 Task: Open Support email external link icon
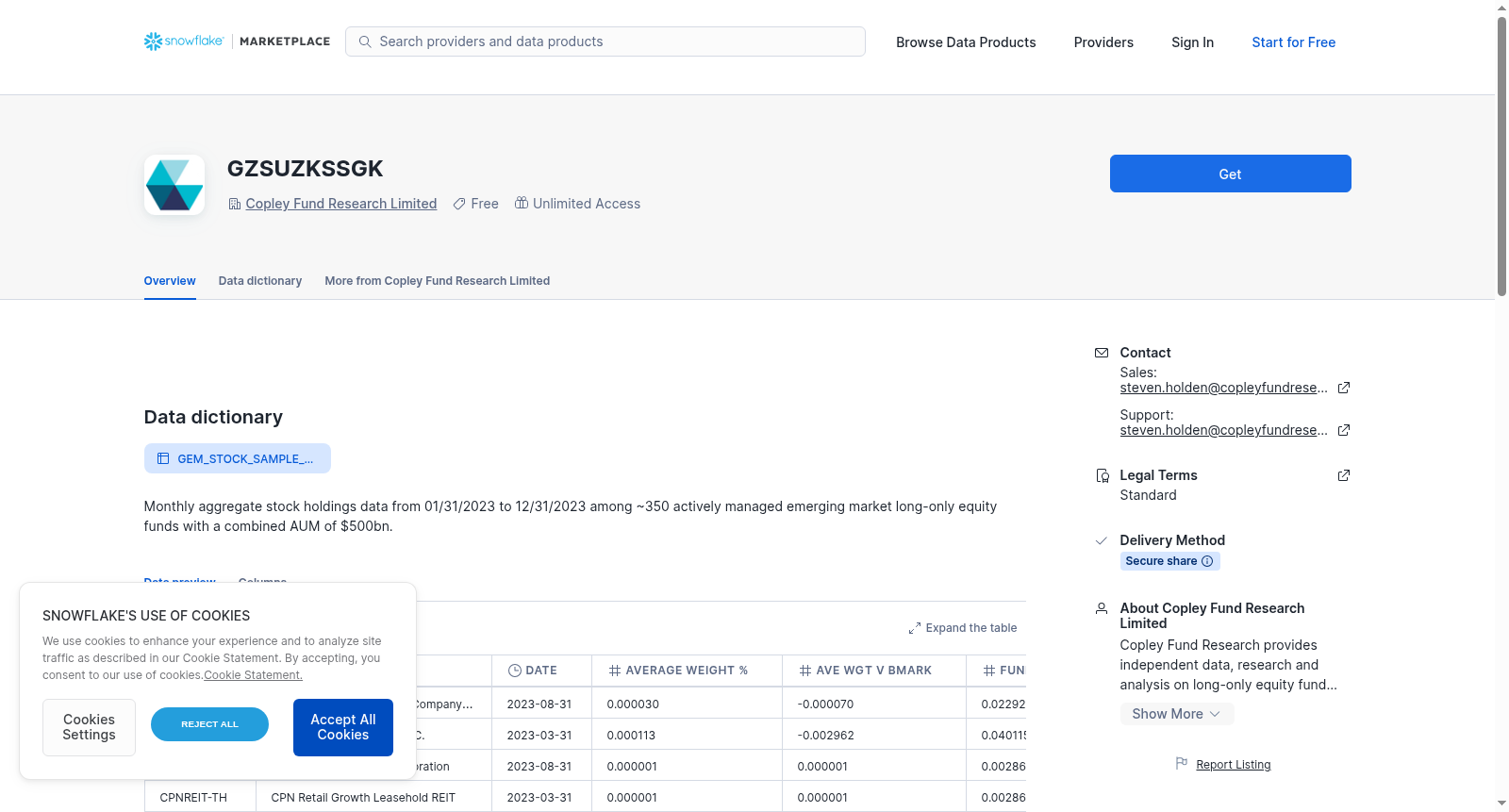(x=1344, y=430)
